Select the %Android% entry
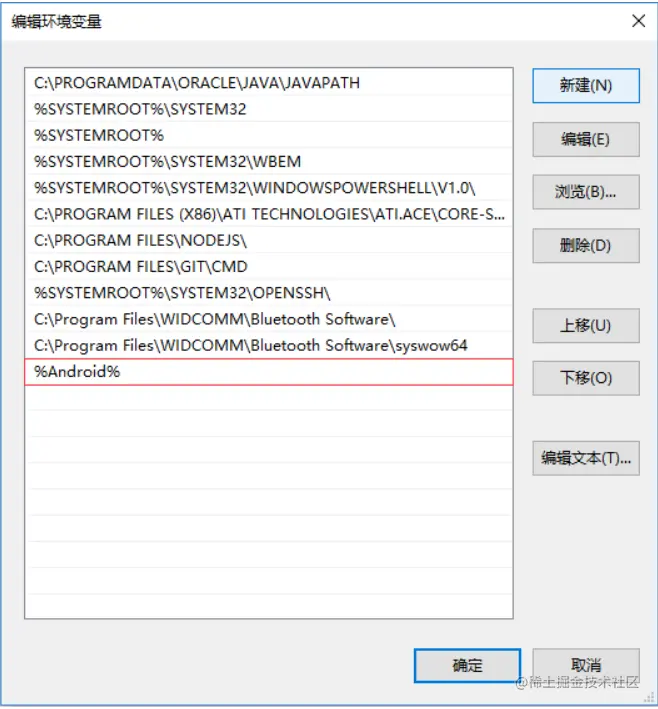The image size is (658, 709). point(269,372)
